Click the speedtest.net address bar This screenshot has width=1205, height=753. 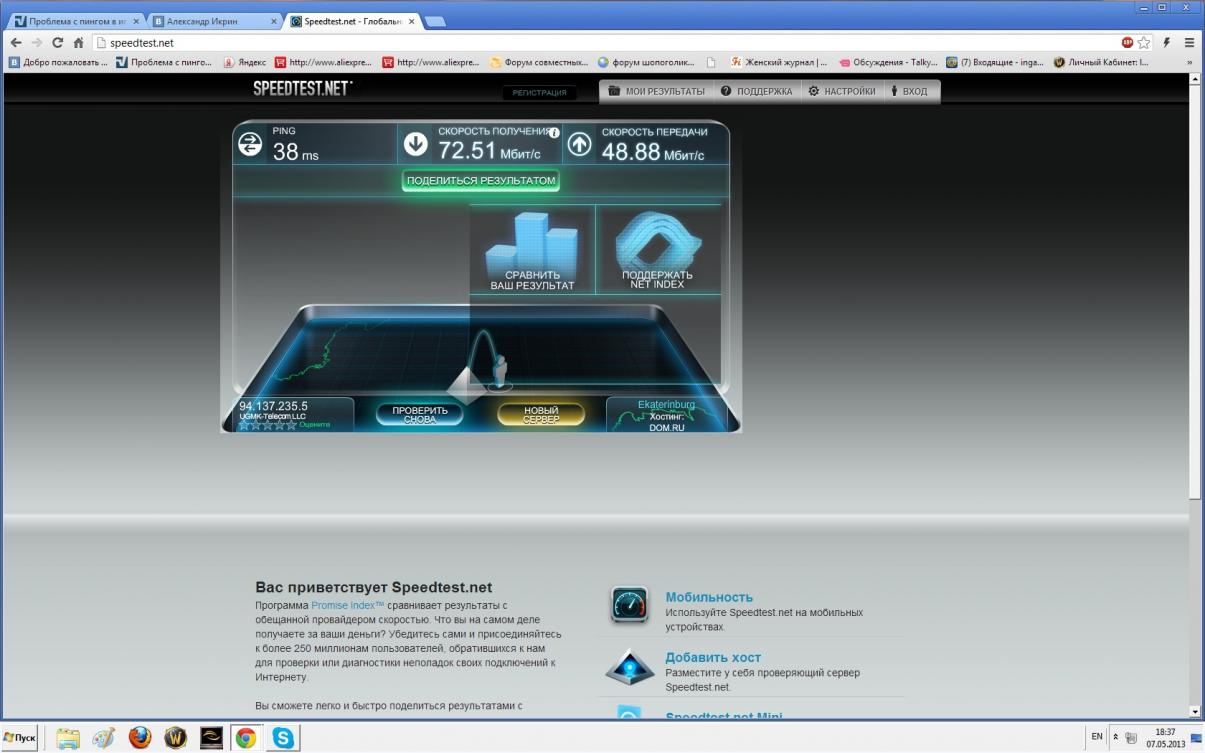pyautogui.click(x=600, y=43)
